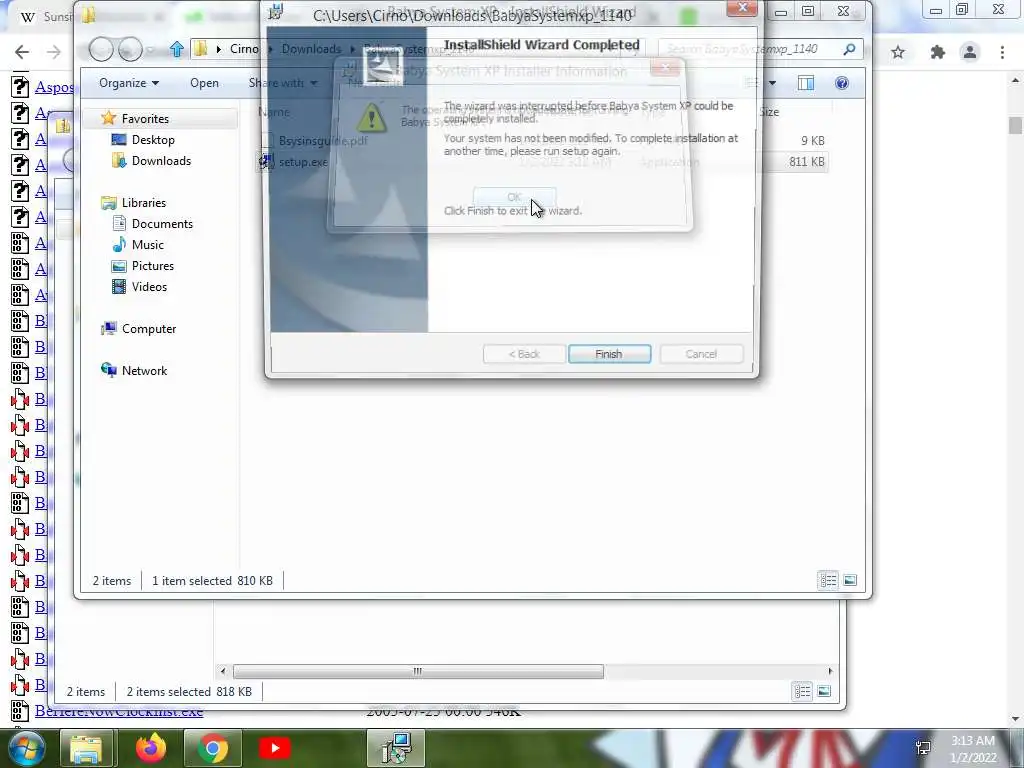Open File Explorer from taskbar
The width and height of the screenshot is (1024, 768).
point(86,748)
